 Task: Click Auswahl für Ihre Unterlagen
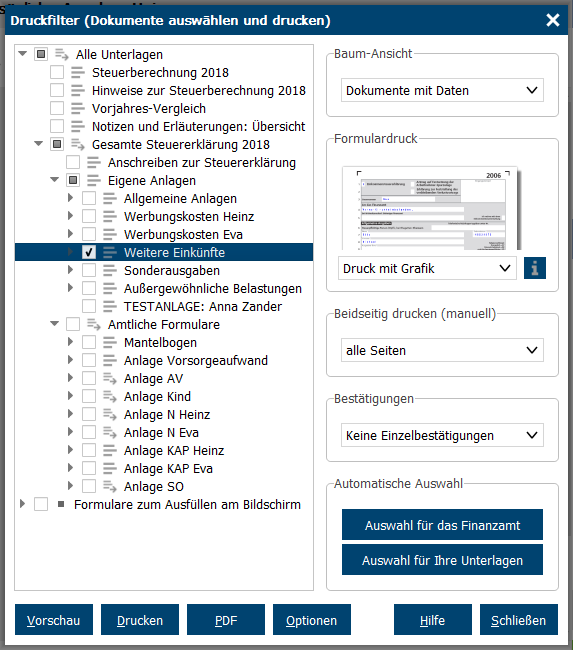coord(442,560)
